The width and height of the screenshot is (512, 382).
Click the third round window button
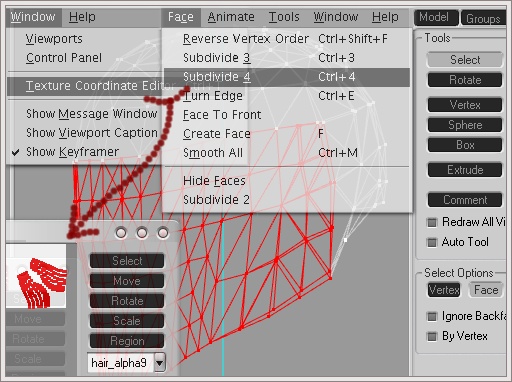[163, 233]
